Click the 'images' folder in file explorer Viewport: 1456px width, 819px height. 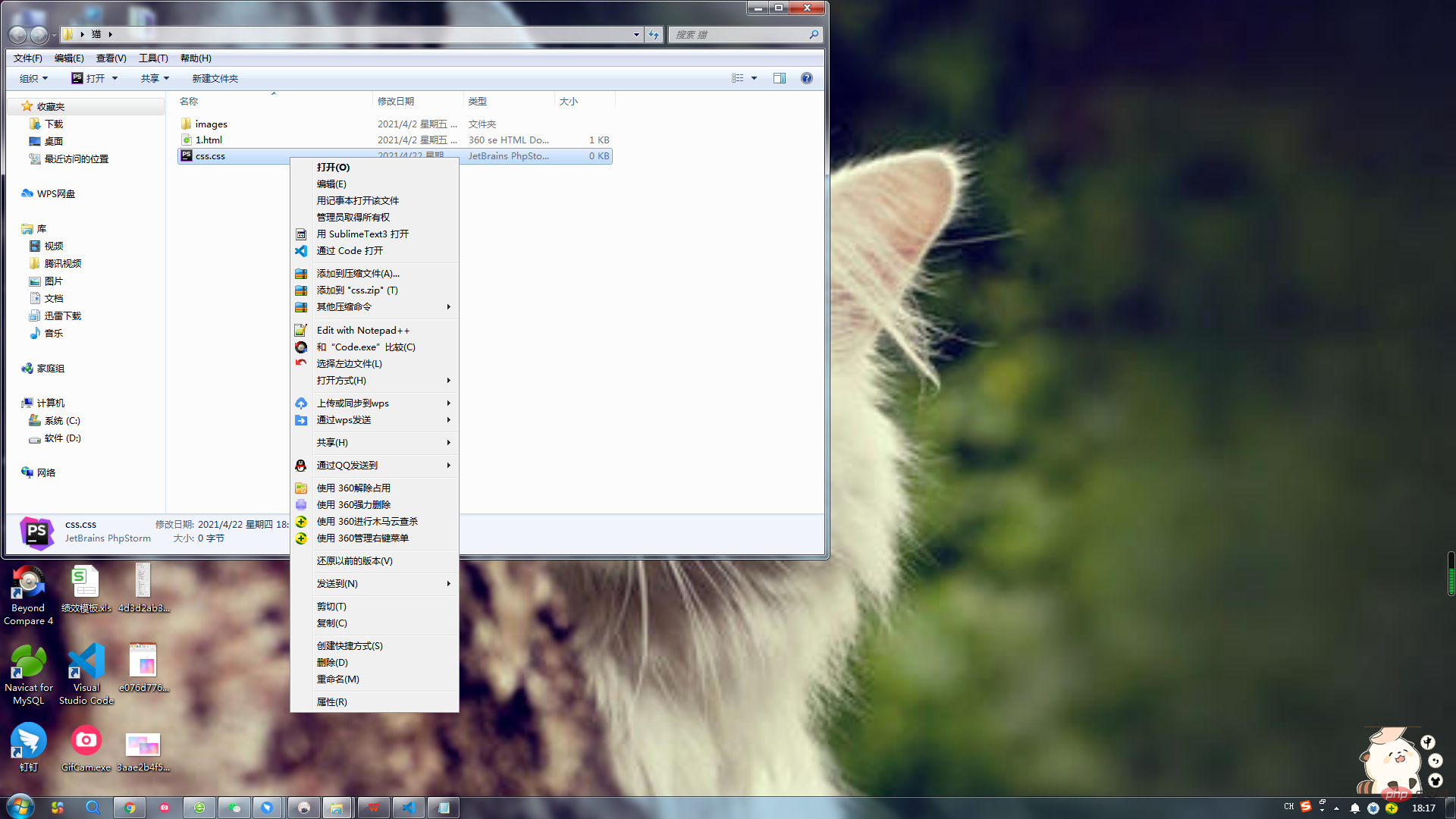point(210,123)
